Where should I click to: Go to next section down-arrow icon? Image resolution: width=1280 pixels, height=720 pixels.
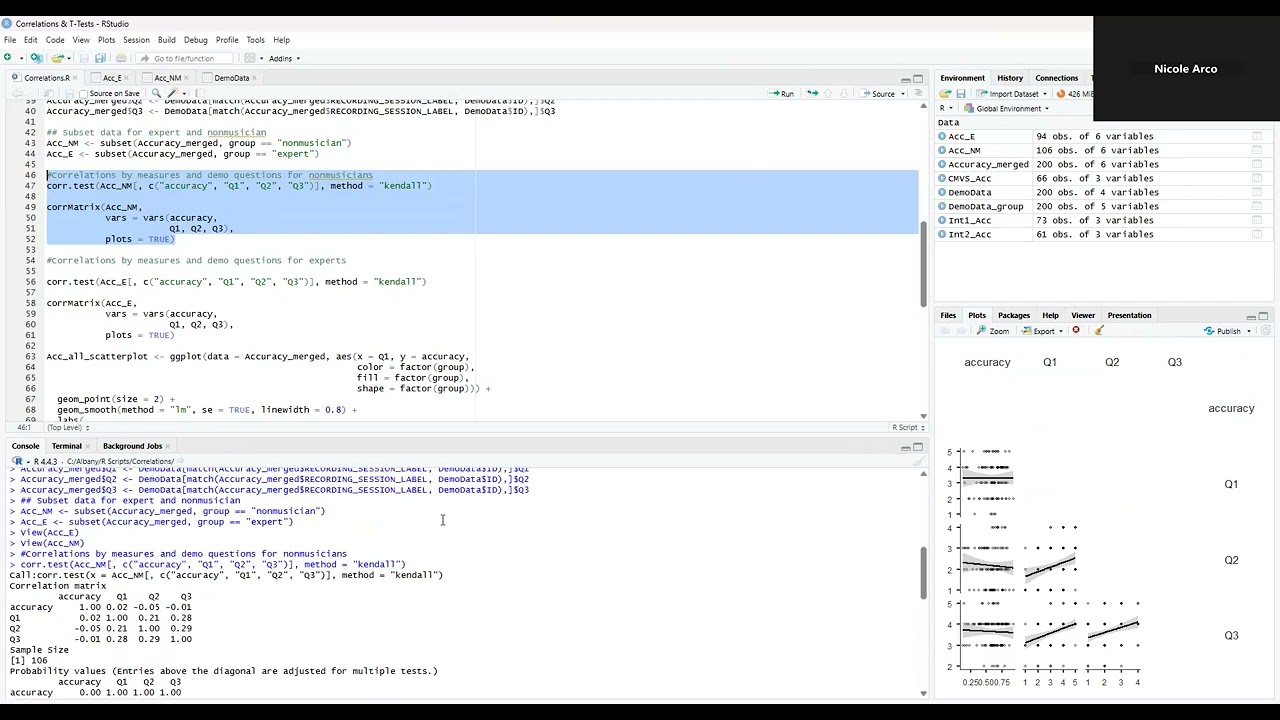tap(843, 93)
